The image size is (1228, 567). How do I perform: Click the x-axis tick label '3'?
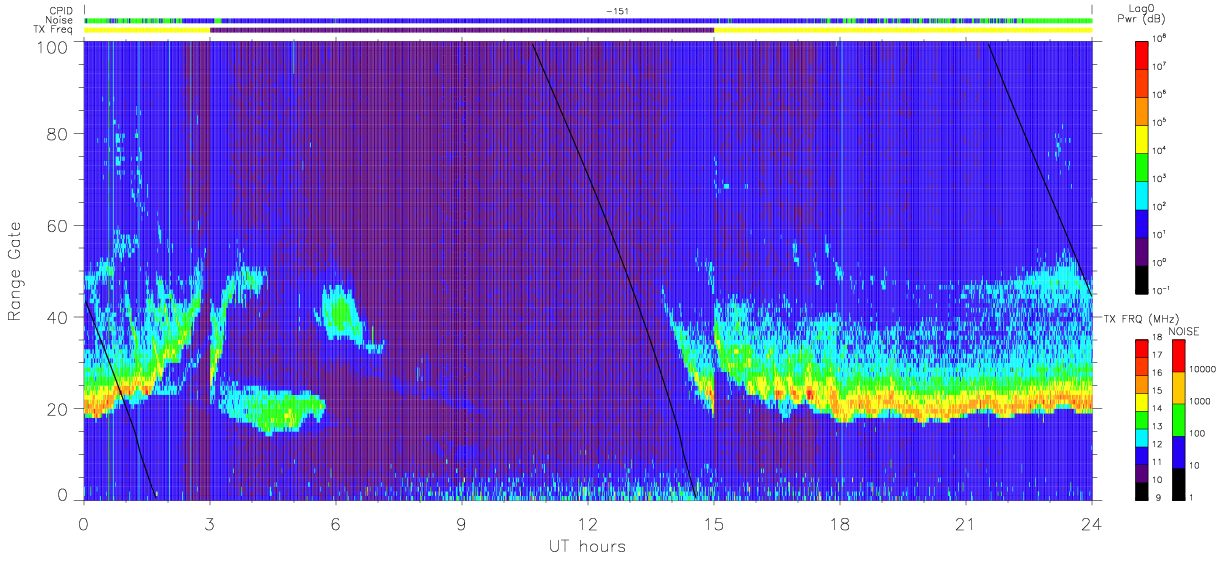(209, 523)
